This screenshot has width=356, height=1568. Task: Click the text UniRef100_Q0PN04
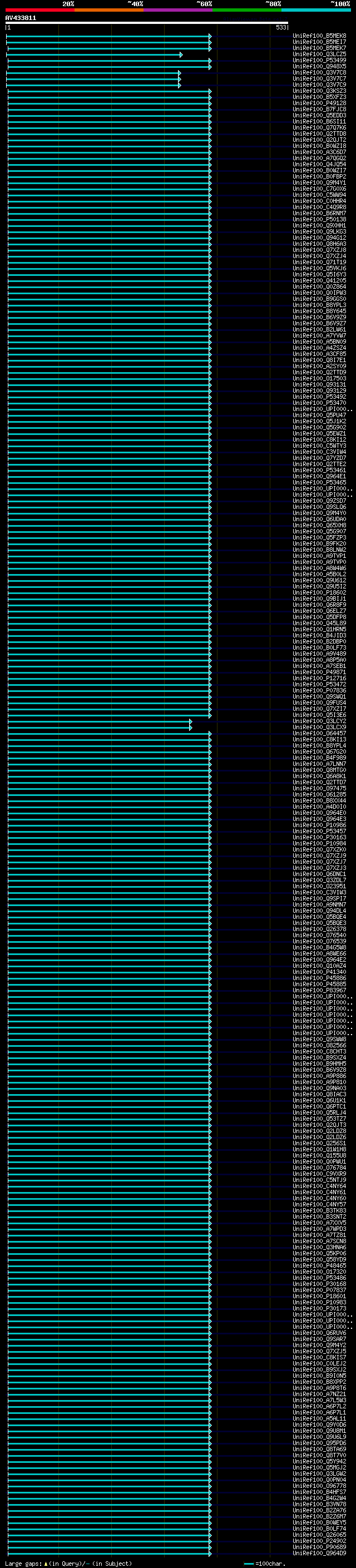click(x=319, y=1480)
